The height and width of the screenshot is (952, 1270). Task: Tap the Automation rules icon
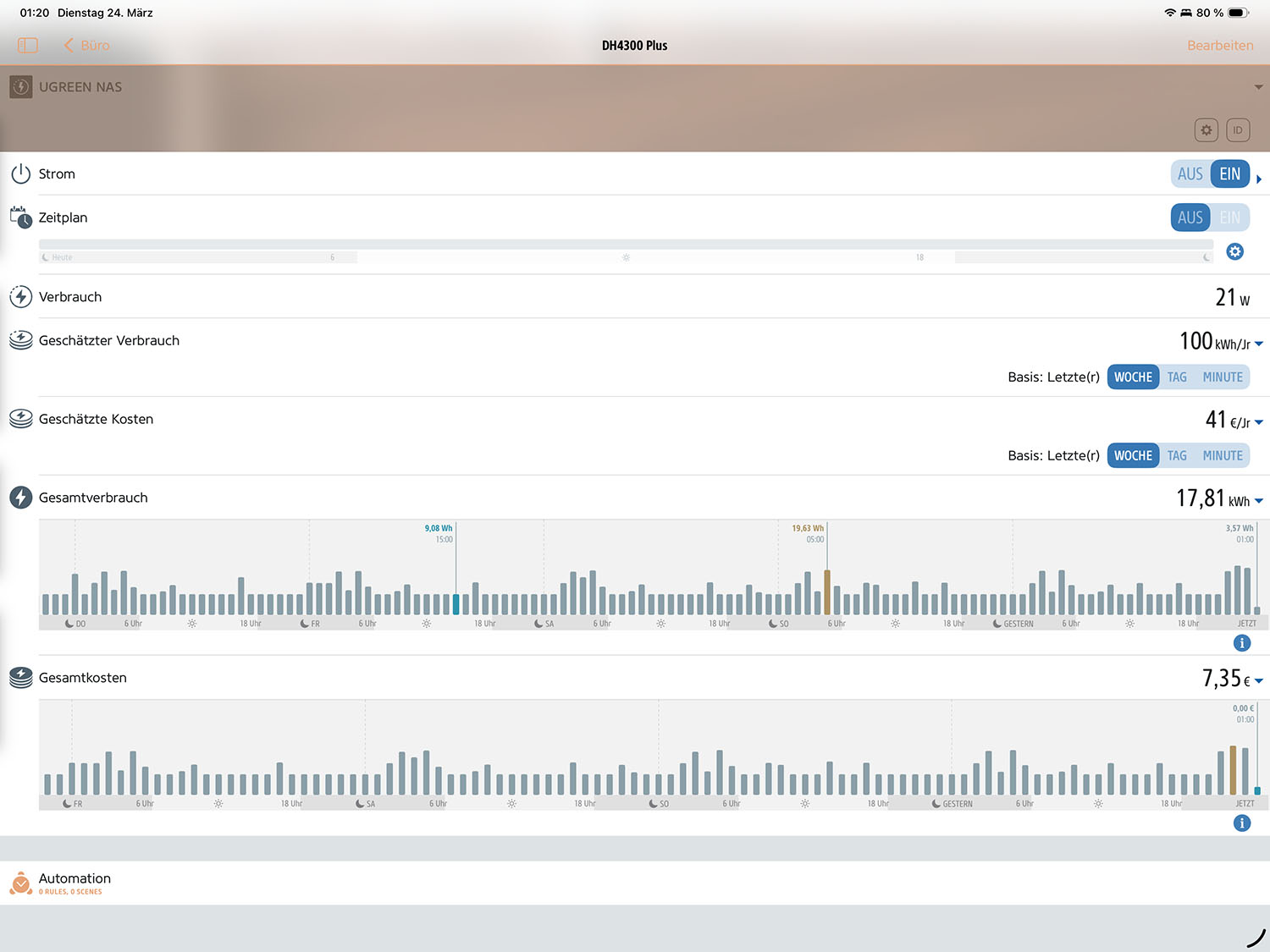21,883
